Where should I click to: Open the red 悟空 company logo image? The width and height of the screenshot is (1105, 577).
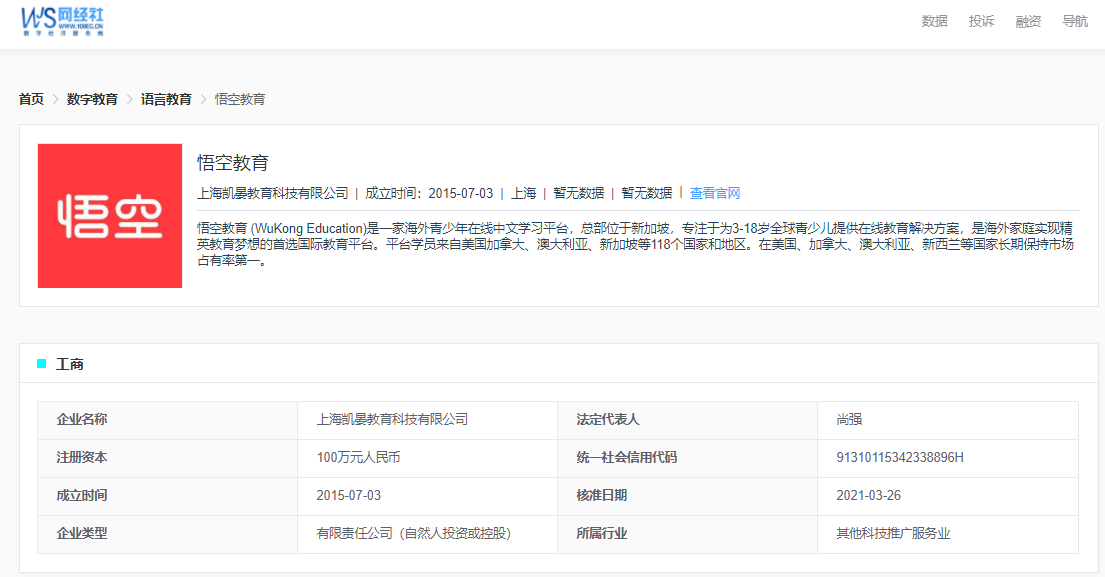click(x=110, y=216)
